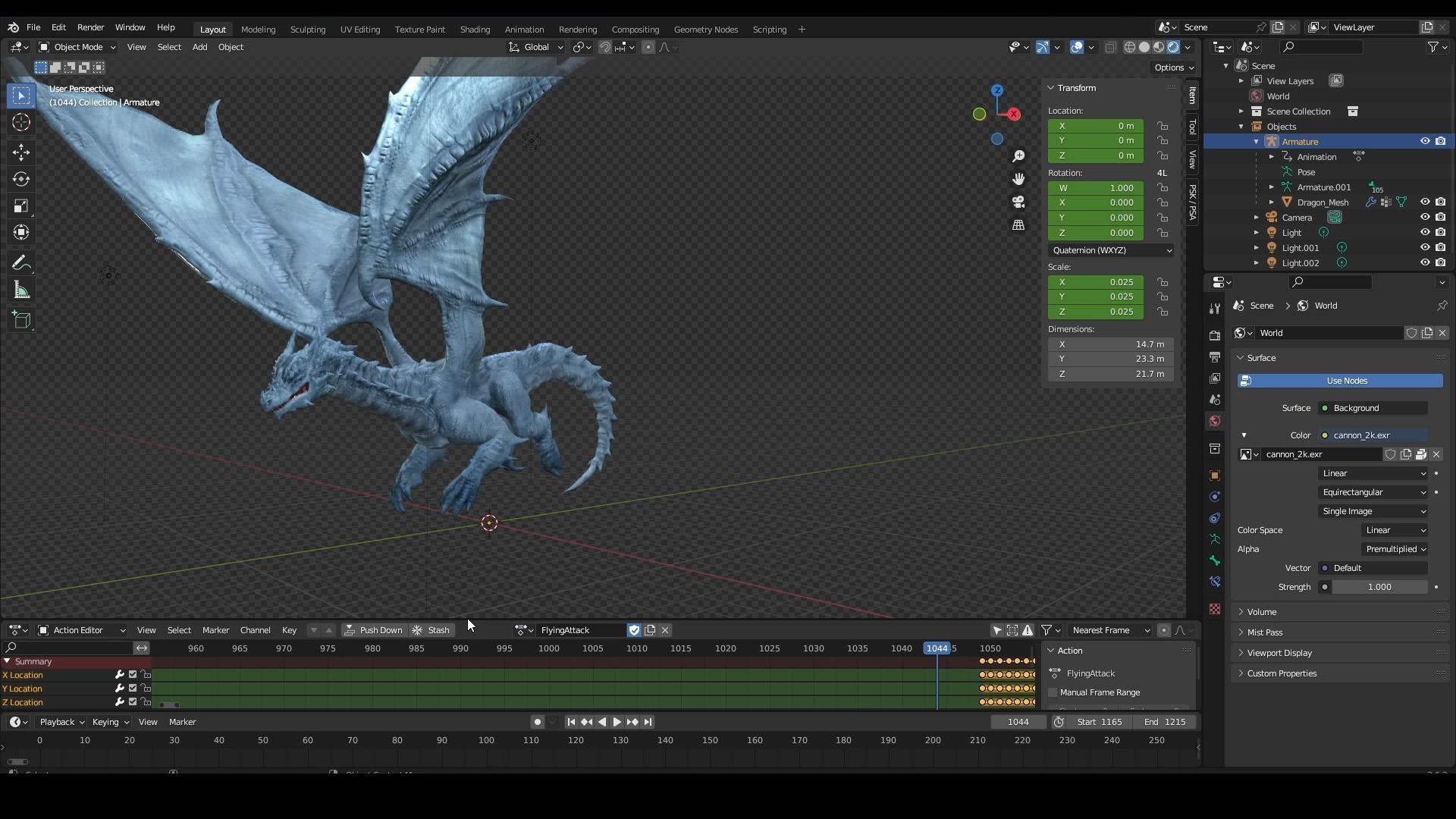Select the Cursor tool in the toolbar
The image size is (1456, 819).
[x=21, y=122]
